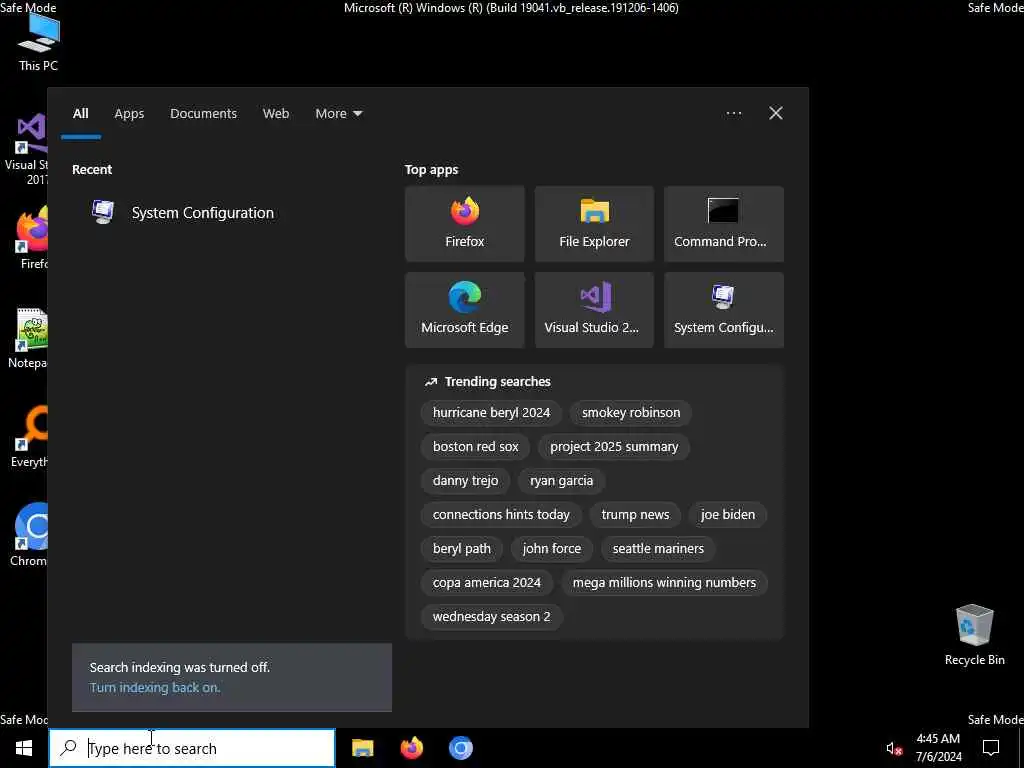Search trending john force

(552, 549)
